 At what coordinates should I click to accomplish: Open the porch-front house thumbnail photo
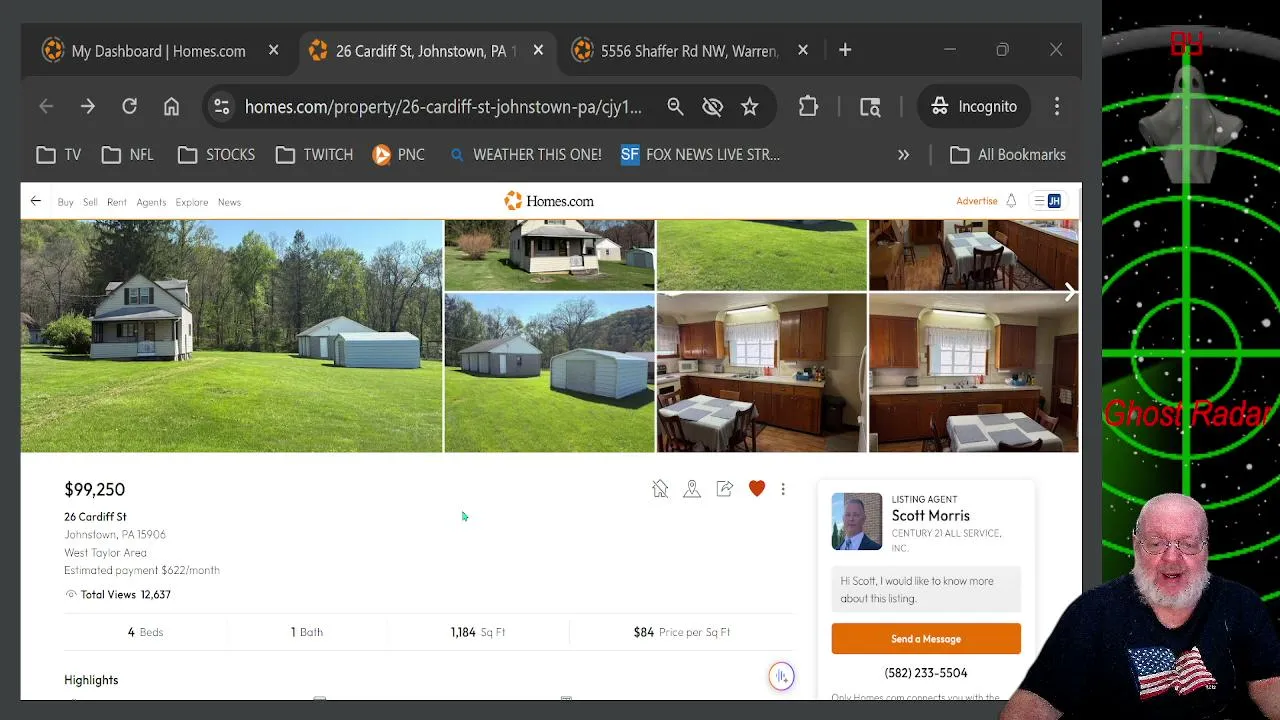click(549, 255)
